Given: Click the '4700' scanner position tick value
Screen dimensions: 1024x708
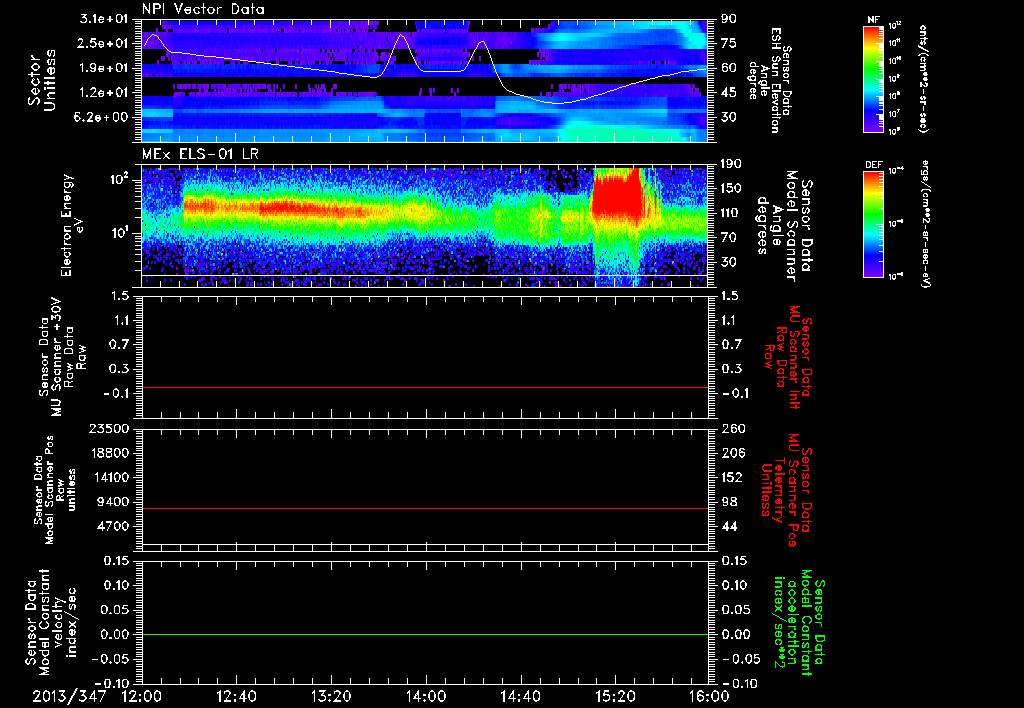Looking at the screenshot, I should (x=112, y=526).
